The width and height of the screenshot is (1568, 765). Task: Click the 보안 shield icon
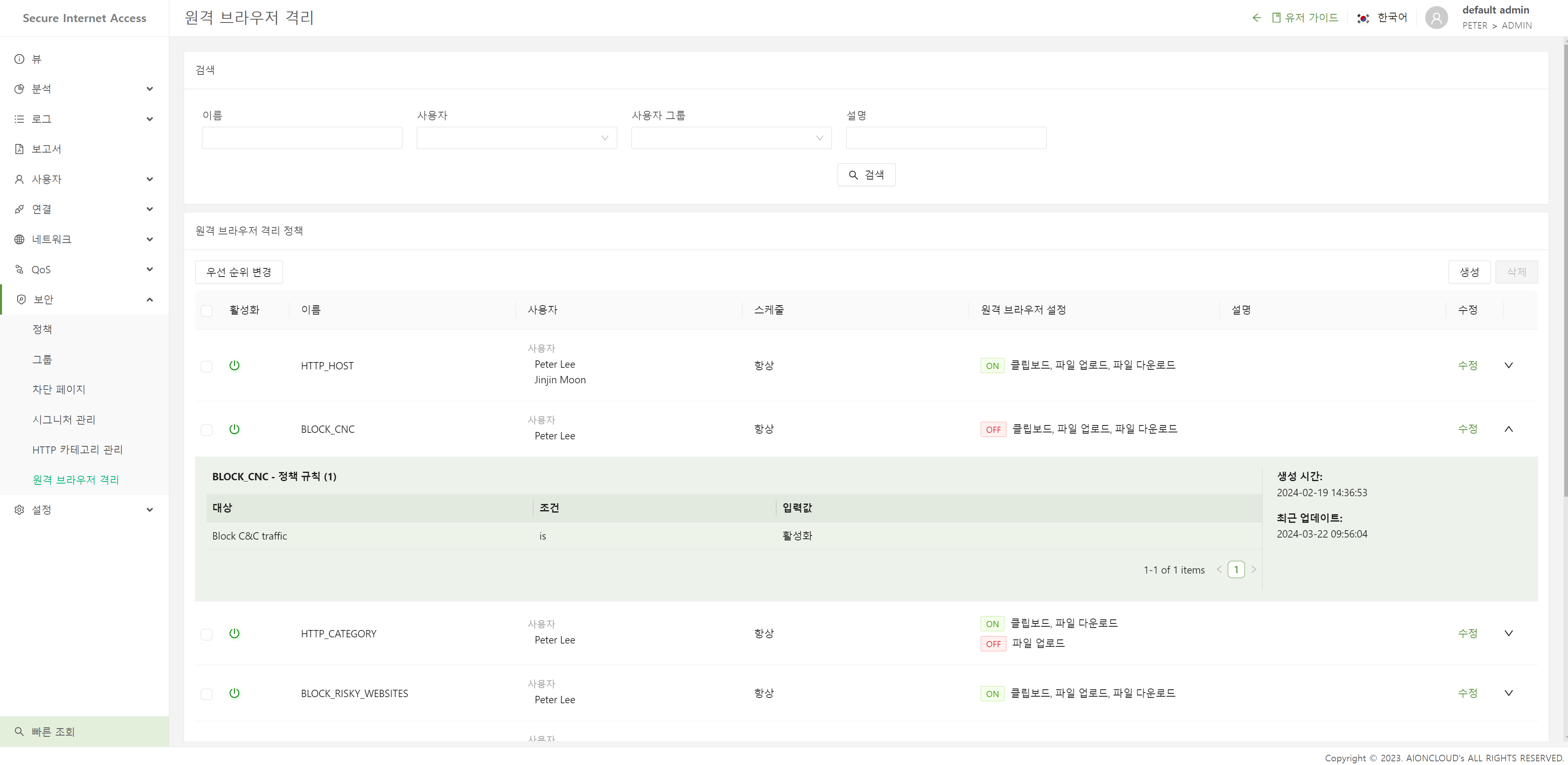(21, 300)
